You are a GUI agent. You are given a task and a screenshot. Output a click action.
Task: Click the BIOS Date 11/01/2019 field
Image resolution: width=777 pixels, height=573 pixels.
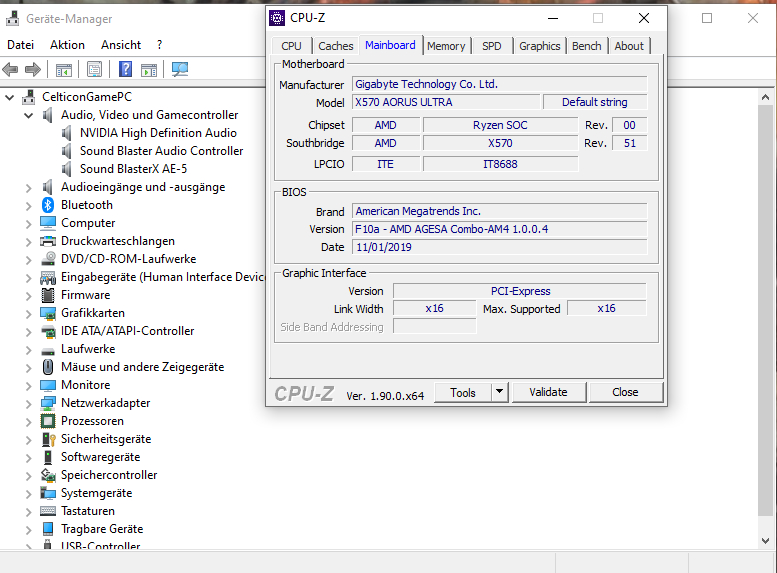click(x=500, y=247)
